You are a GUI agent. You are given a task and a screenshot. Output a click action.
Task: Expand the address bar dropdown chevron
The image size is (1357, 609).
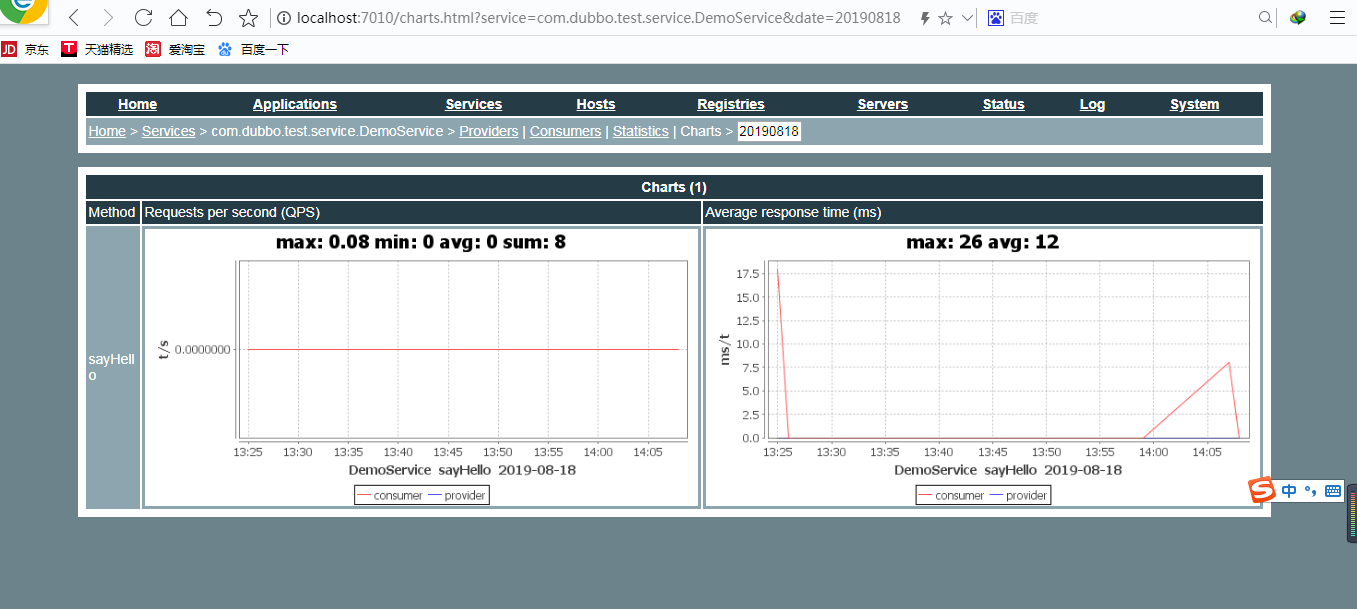967,18
